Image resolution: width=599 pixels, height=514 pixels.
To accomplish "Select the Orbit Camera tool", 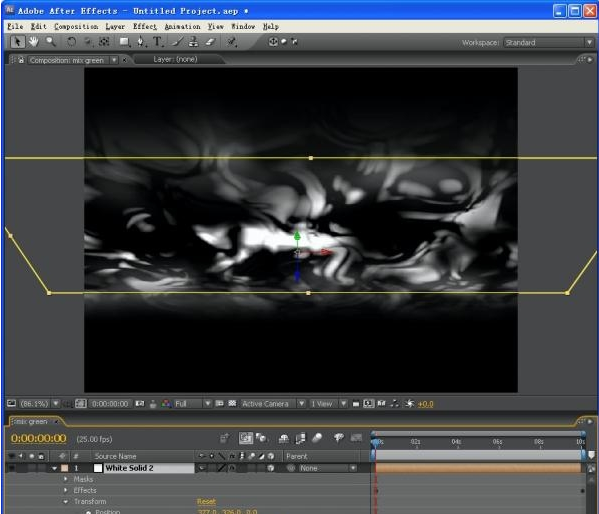I will coord(88,42).
